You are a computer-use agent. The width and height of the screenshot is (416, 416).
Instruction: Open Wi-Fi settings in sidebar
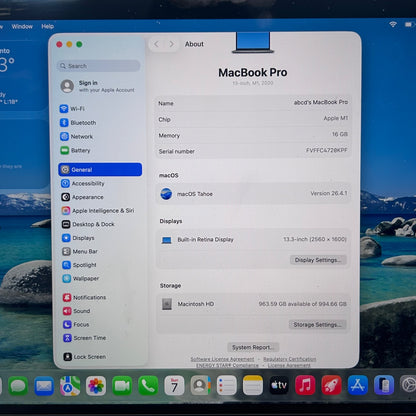(72, 109)
